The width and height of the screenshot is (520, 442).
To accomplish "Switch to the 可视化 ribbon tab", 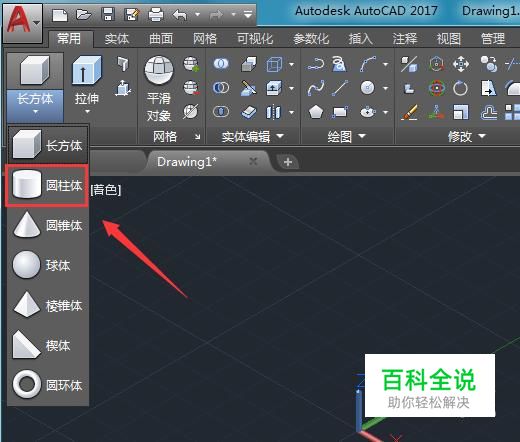I will pos(255,39).
